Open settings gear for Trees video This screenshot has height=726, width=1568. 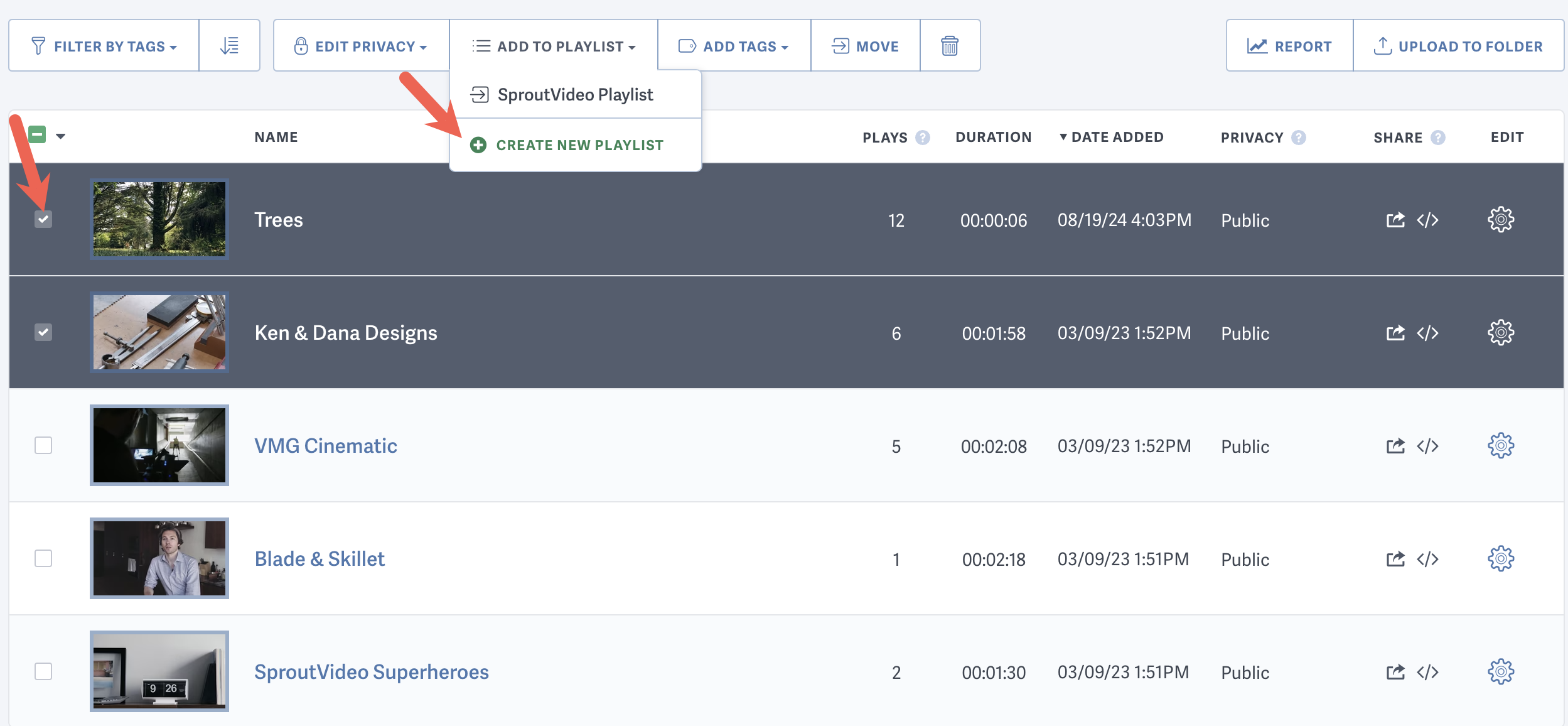(1500, 220)
